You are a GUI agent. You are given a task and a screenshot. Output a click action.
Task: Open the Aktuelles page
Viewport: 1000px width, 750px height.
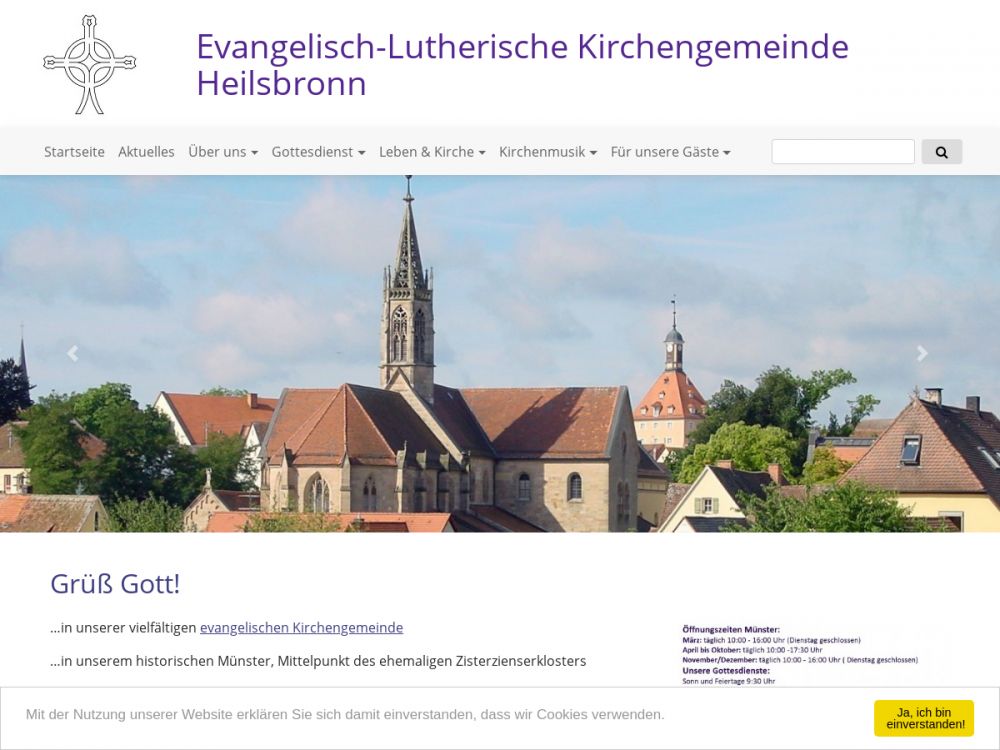pos(146,152)
